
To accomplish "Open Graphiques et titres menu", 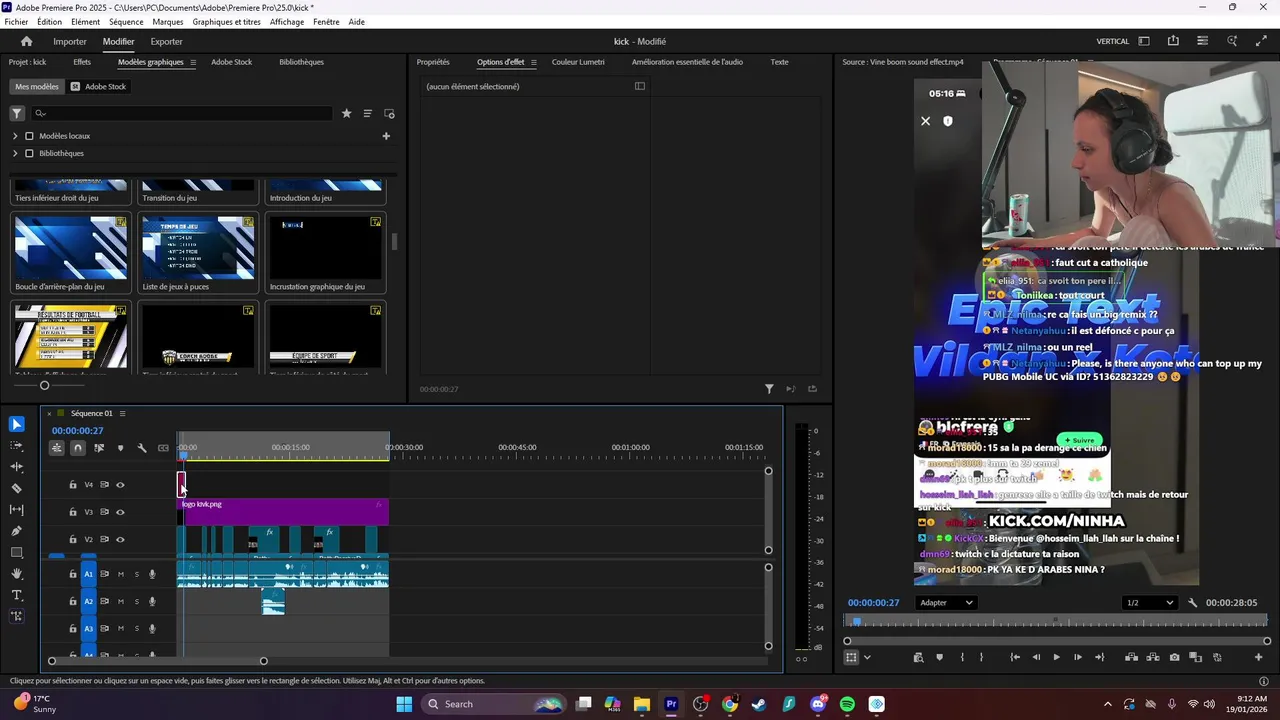I will [x=226, y=22].
